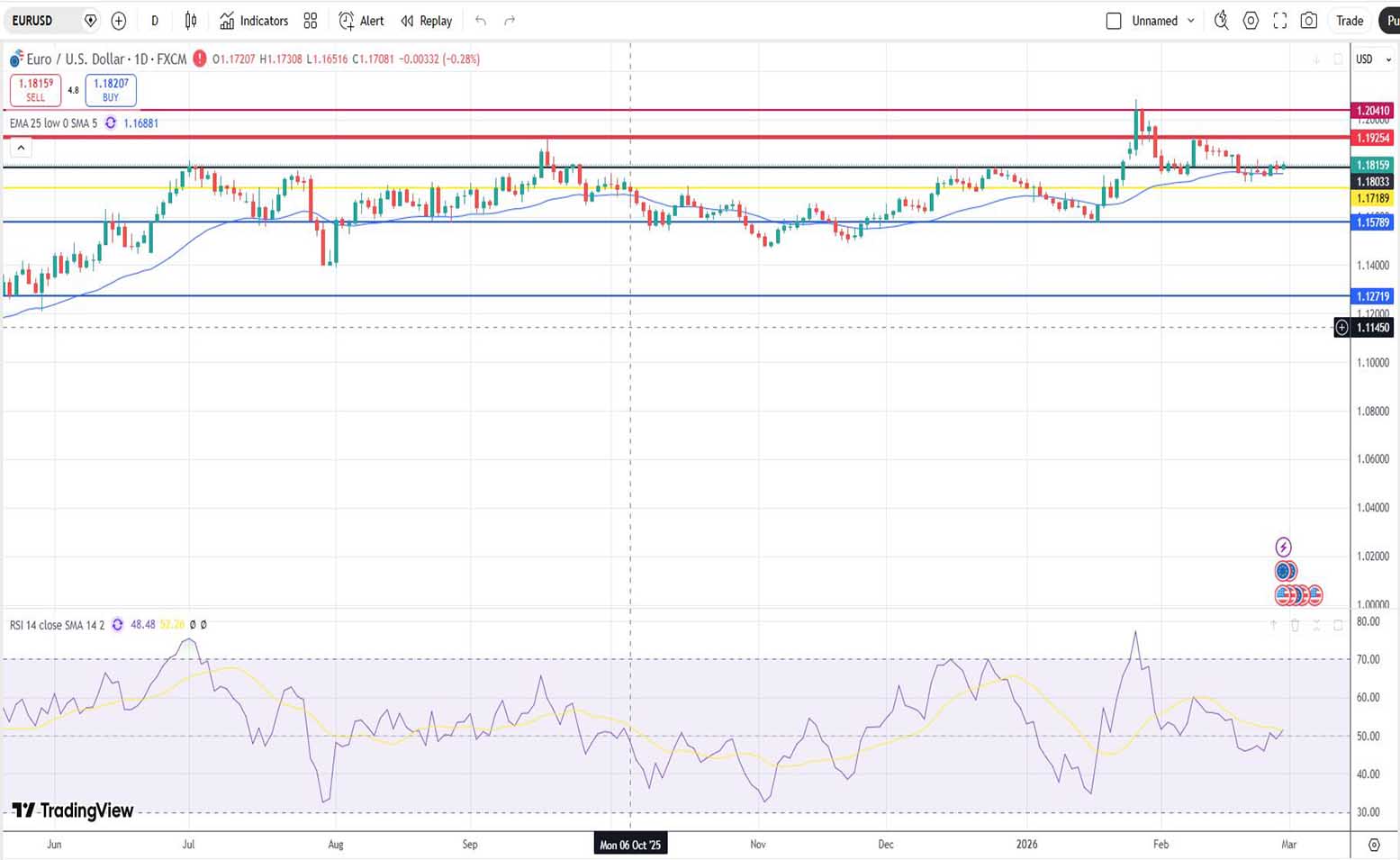The image size is (1400, 860).
Task: Click the BUY 1.18207 button
Action: (x=111, y=90)
